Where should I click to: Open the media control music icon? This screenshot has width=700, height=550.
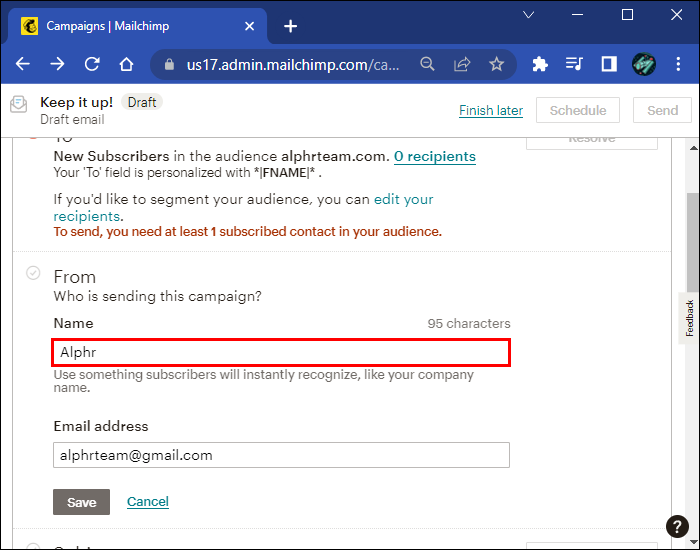[574, 64]
